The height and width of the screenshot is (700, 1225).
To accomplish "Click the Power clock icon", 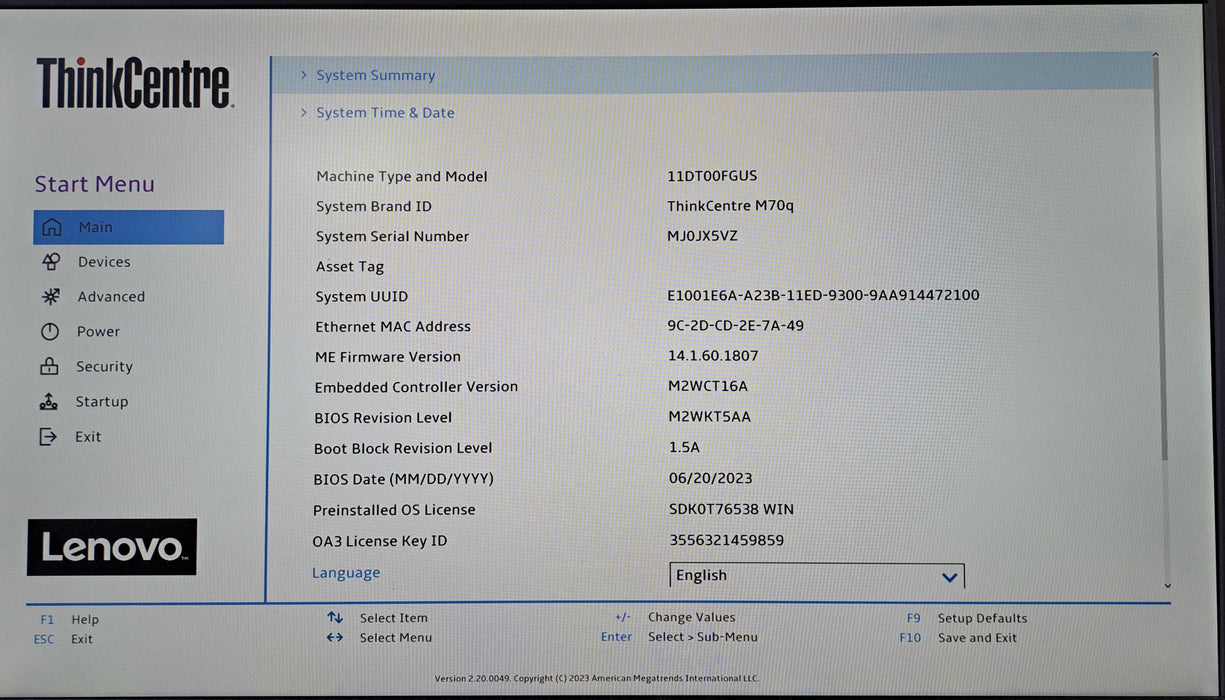I will tap(50, 332).
